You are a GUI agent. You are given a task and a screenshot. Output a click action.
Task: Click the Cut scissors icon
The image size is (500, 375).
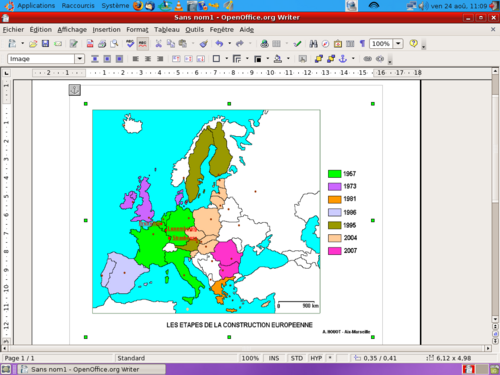tap(159, 44)
